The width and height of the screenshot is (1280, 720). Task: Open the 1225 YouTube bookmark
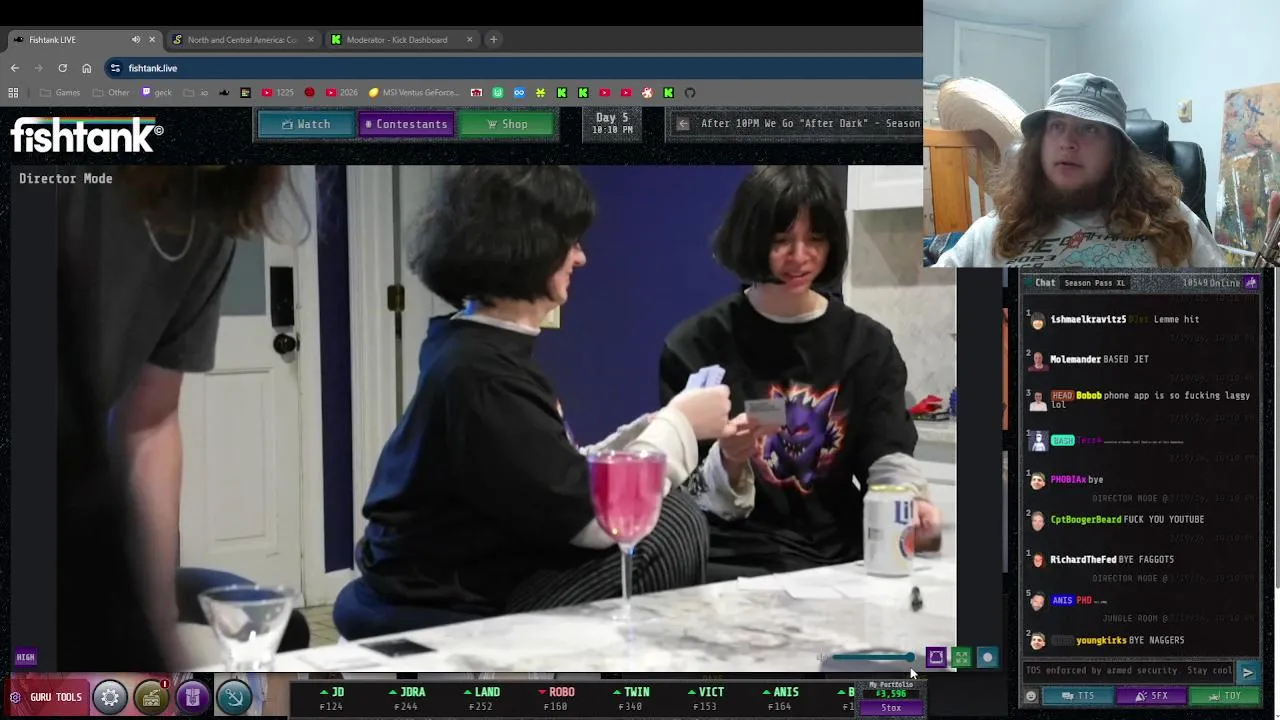(278, 93)
